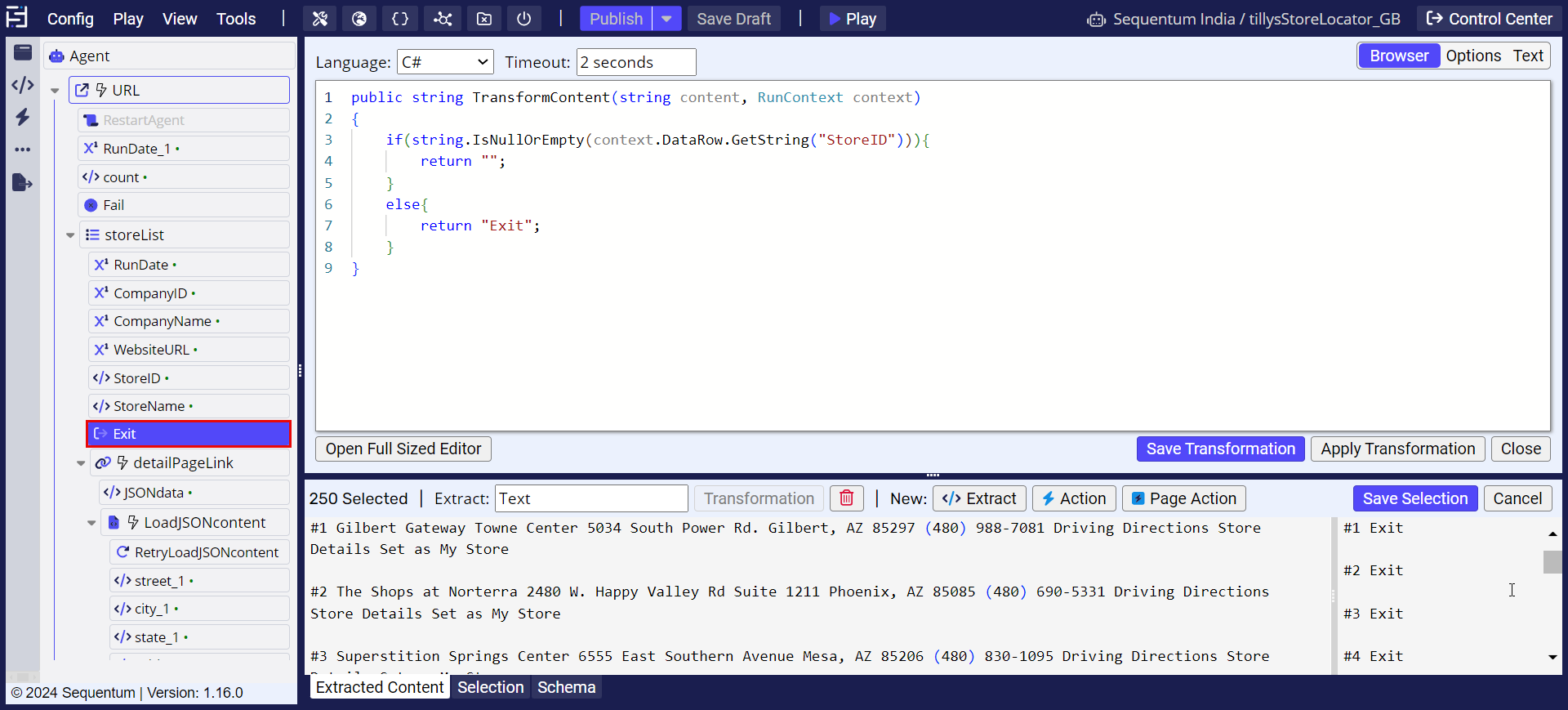Select the Exit node in tree
Screen dimensions: 1568x710
[x=189, y=434]
